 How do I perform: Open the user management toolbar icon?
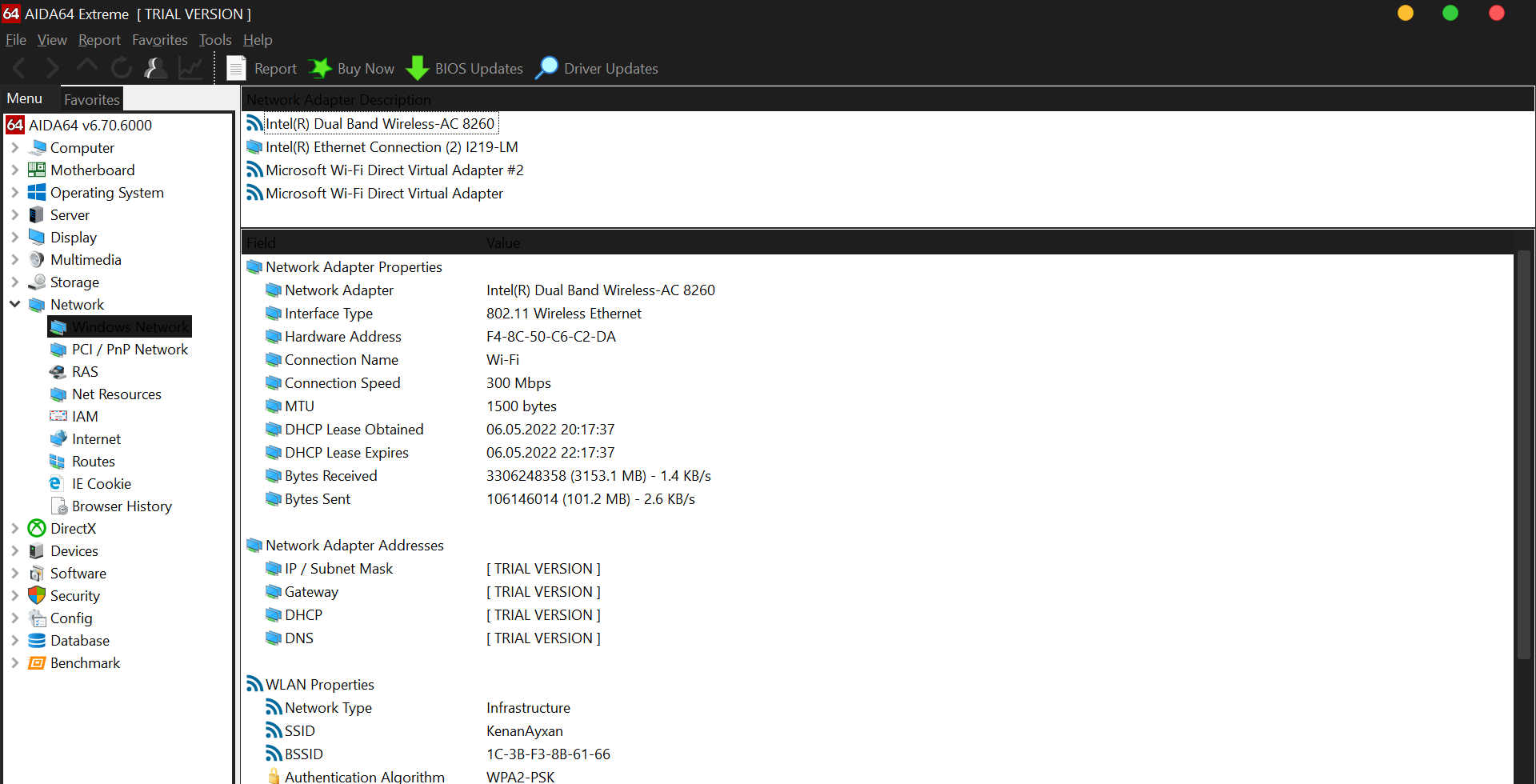click(x=155, y=69)
